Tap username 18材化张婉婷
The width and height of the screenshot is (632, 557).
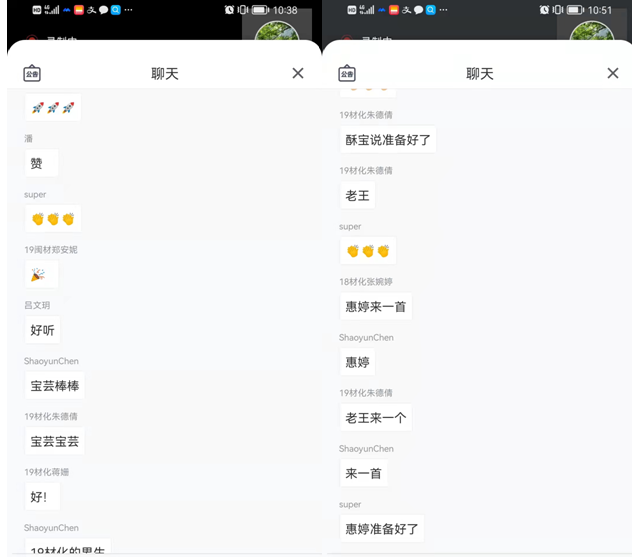pyautogui.click(x=366, y=282)
